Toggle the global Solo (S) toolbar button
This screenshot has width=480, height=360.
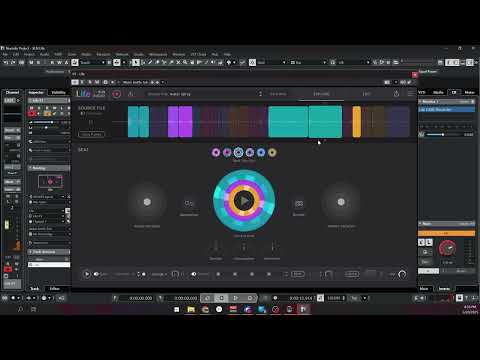pyautogui.click(x=38, y=62)
